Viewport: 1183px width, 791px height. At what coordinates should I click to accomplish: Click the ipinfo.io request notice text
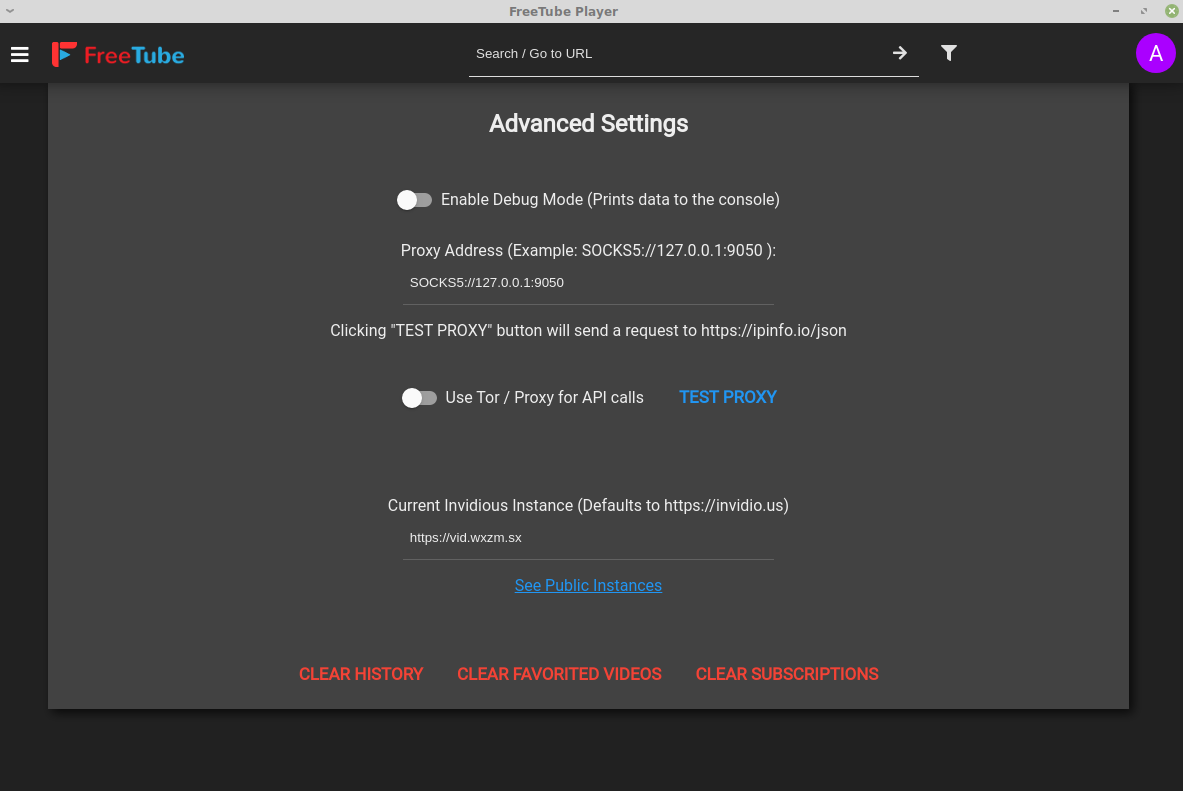pyautogui.click(x=588, y=331)
